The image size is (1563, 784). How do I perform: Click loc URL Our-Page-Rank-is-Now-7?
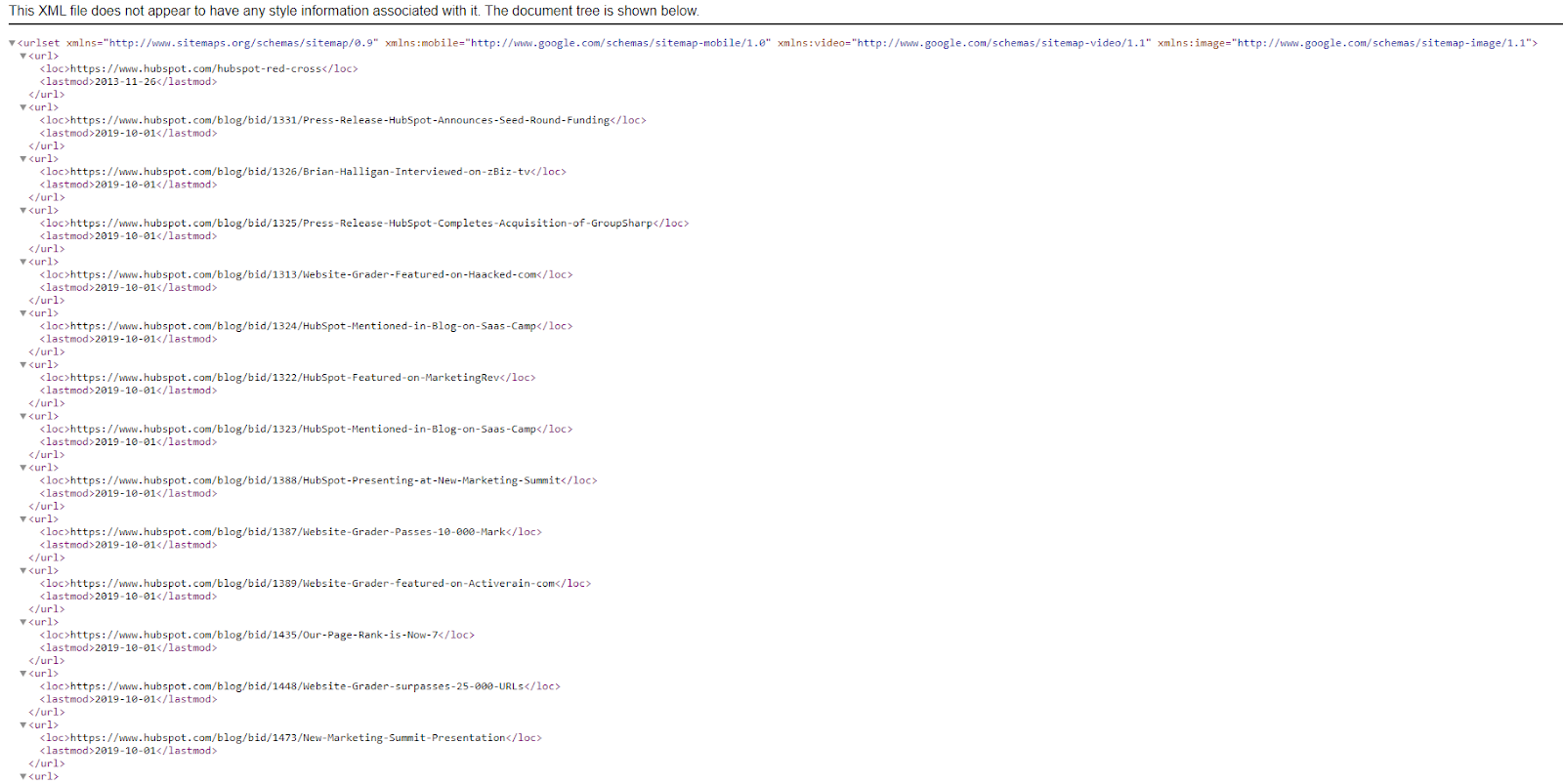[255, 635]
